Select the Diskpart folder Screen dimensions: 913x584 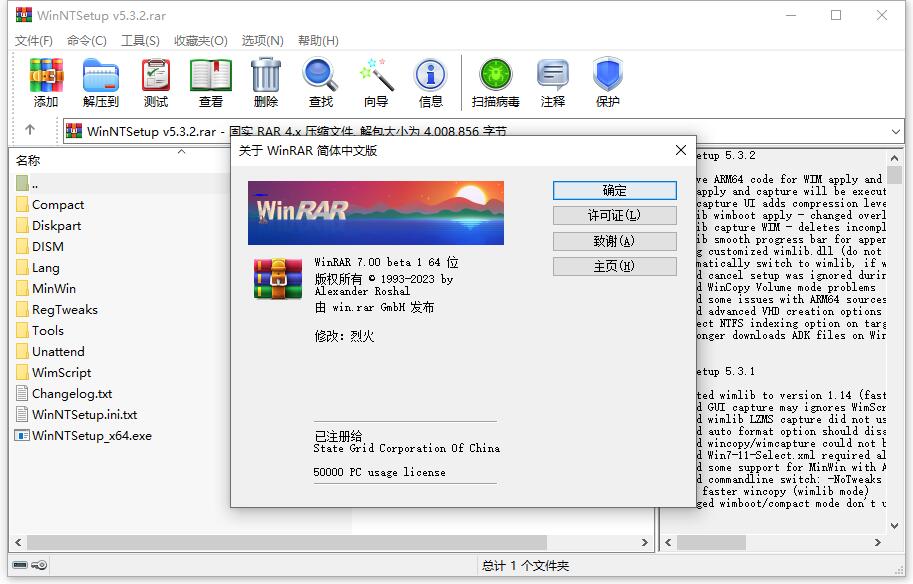point(56,226)
